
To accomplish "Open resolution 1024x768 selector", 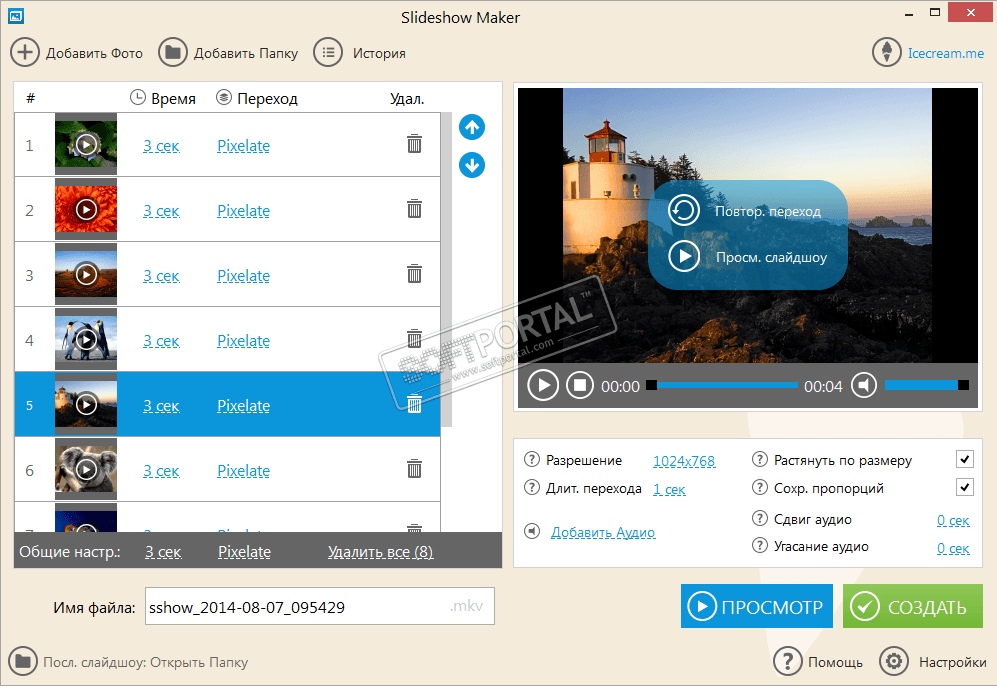I will click(684, 461).
